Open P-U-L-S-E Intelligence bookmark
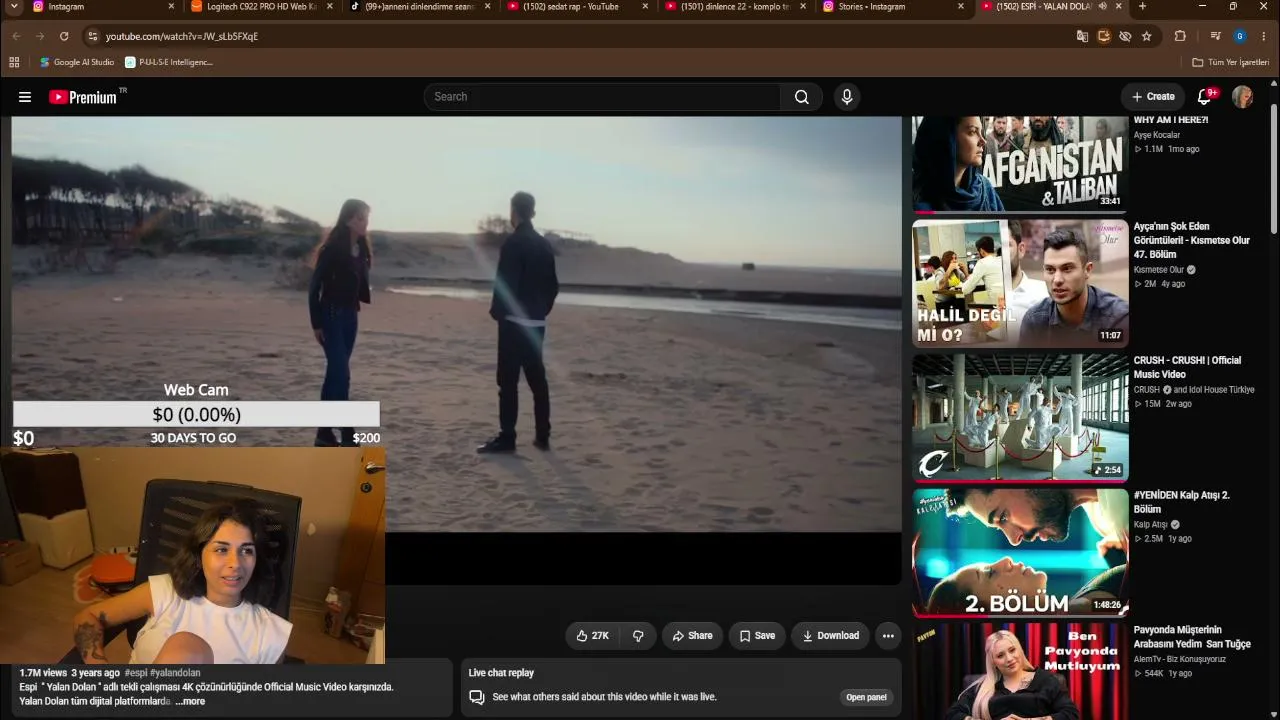The image size is (1280, 720). [x=169, y=62]
